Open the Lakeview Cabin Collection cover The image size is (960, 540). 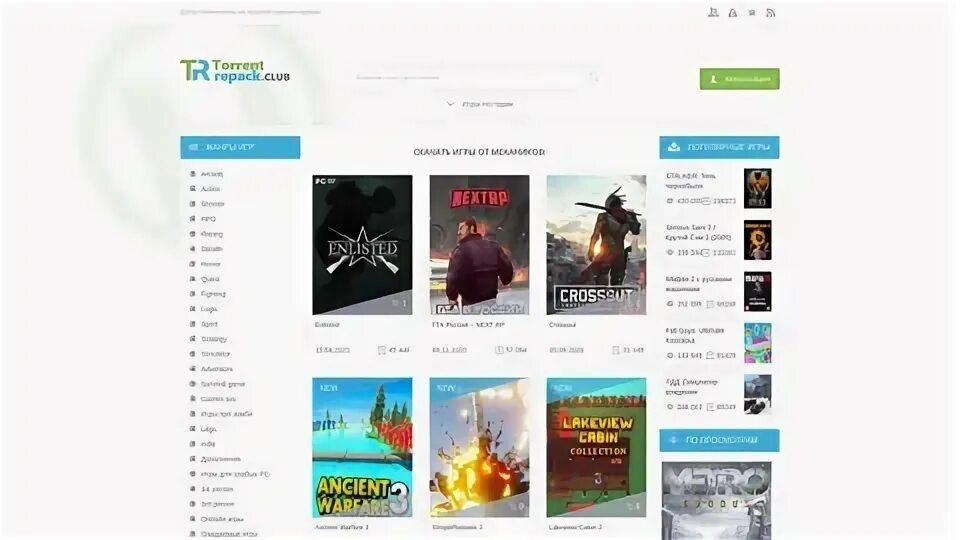click(596, 448)
